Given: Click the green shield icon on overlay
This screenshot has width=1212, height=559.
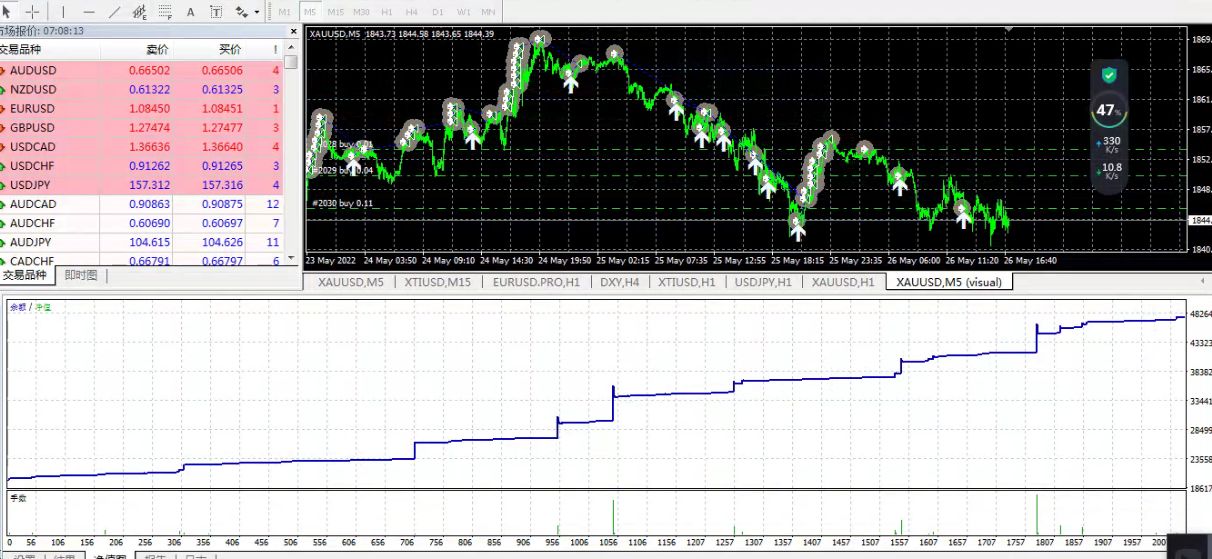Looking at the screenshot, I should pyautogui.click(x=1108, y=75).
